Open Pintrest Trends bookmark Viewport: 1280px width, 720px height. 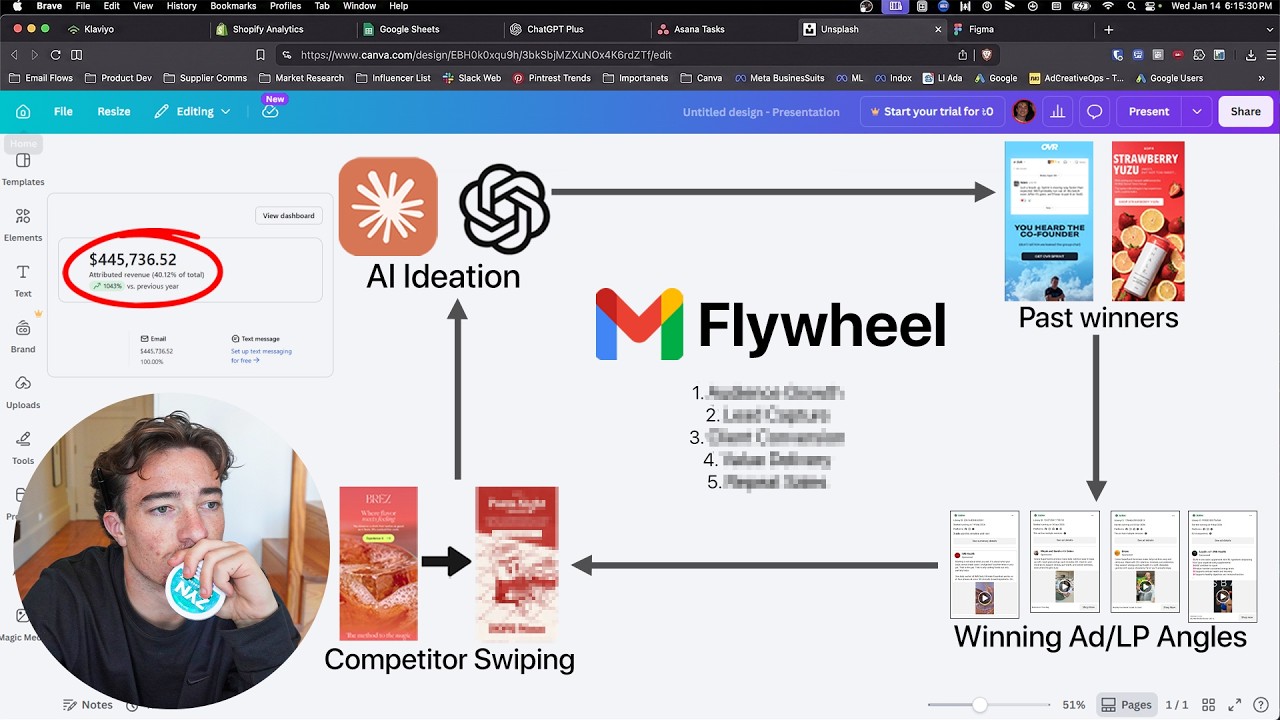point(552,78)
